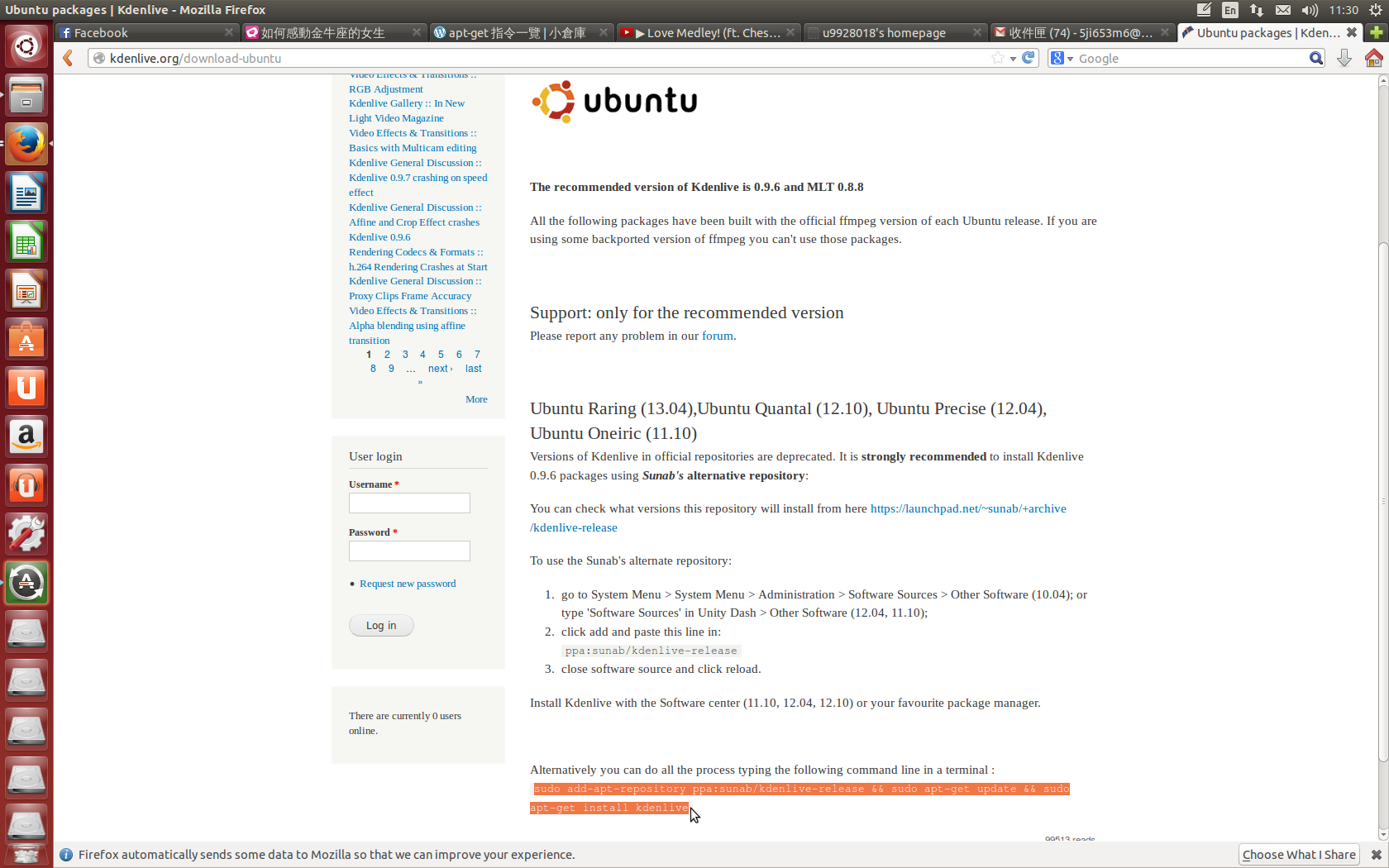Focus the Username input field

(x=409, y=503)
